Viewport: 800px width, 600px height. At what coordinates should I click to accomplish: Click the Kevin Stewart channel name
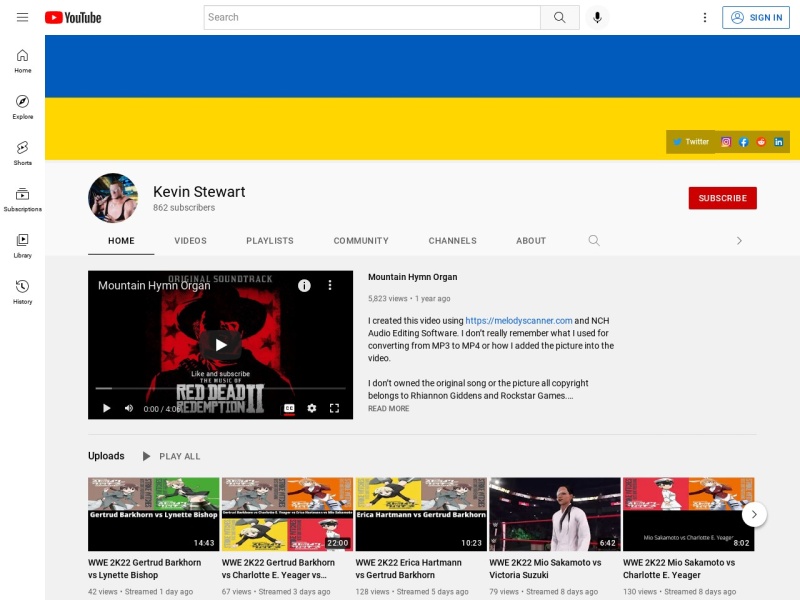(x=199, y=192)
